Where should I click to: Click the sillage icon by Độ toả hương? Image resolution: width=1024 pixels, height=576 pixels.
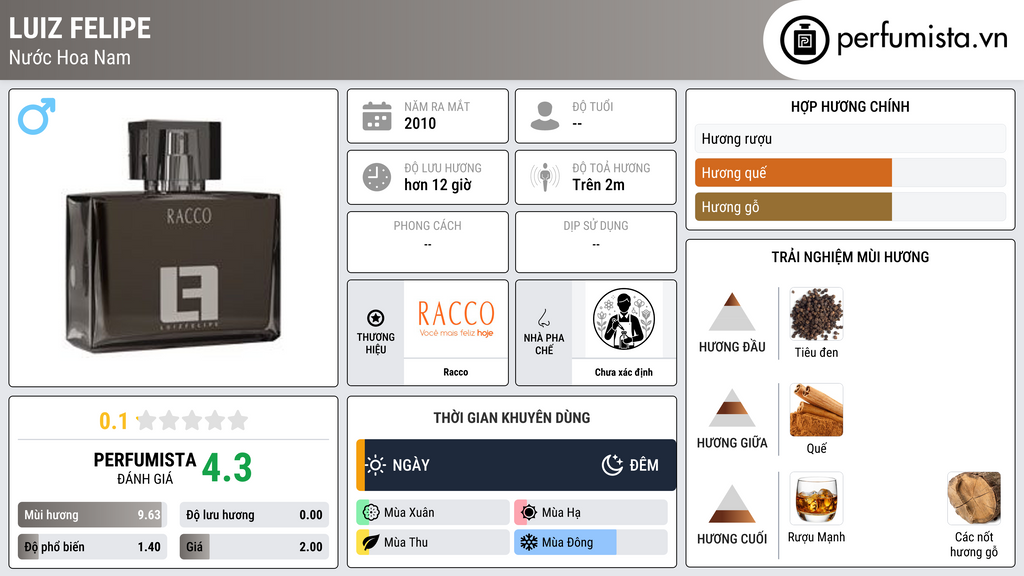click(545, 177)
